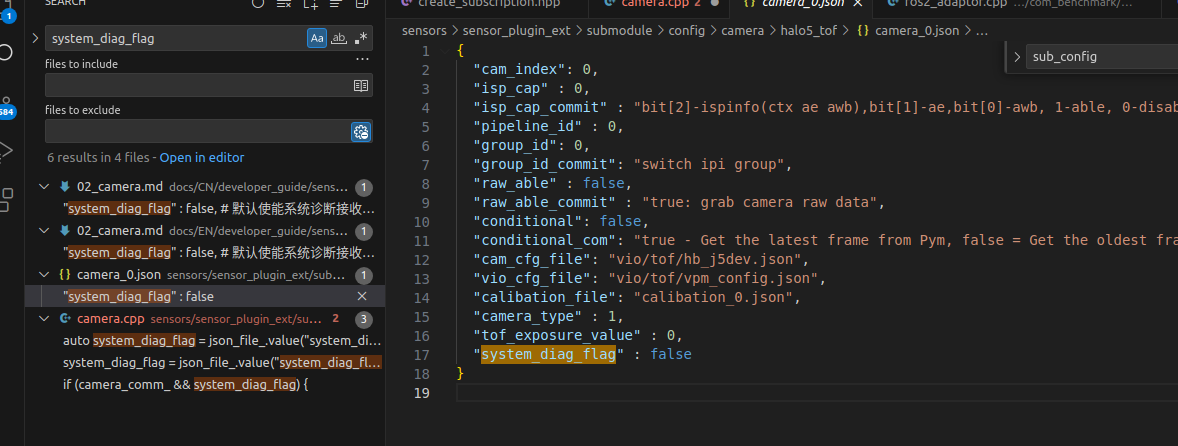Toggle Match Whole Word search option
Image resolution: width=1178 pixels, height=446 pixels.
[339, 38]
